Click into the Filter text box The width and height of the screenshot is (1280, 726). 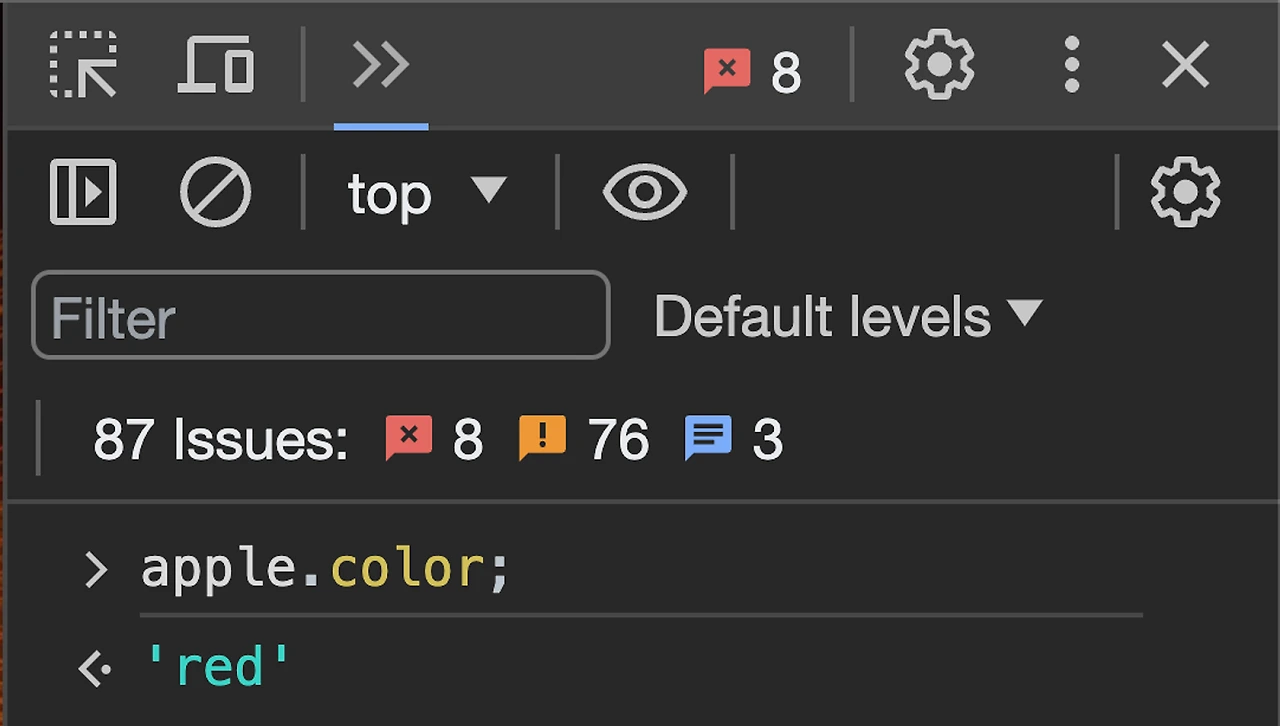(320, 316)
